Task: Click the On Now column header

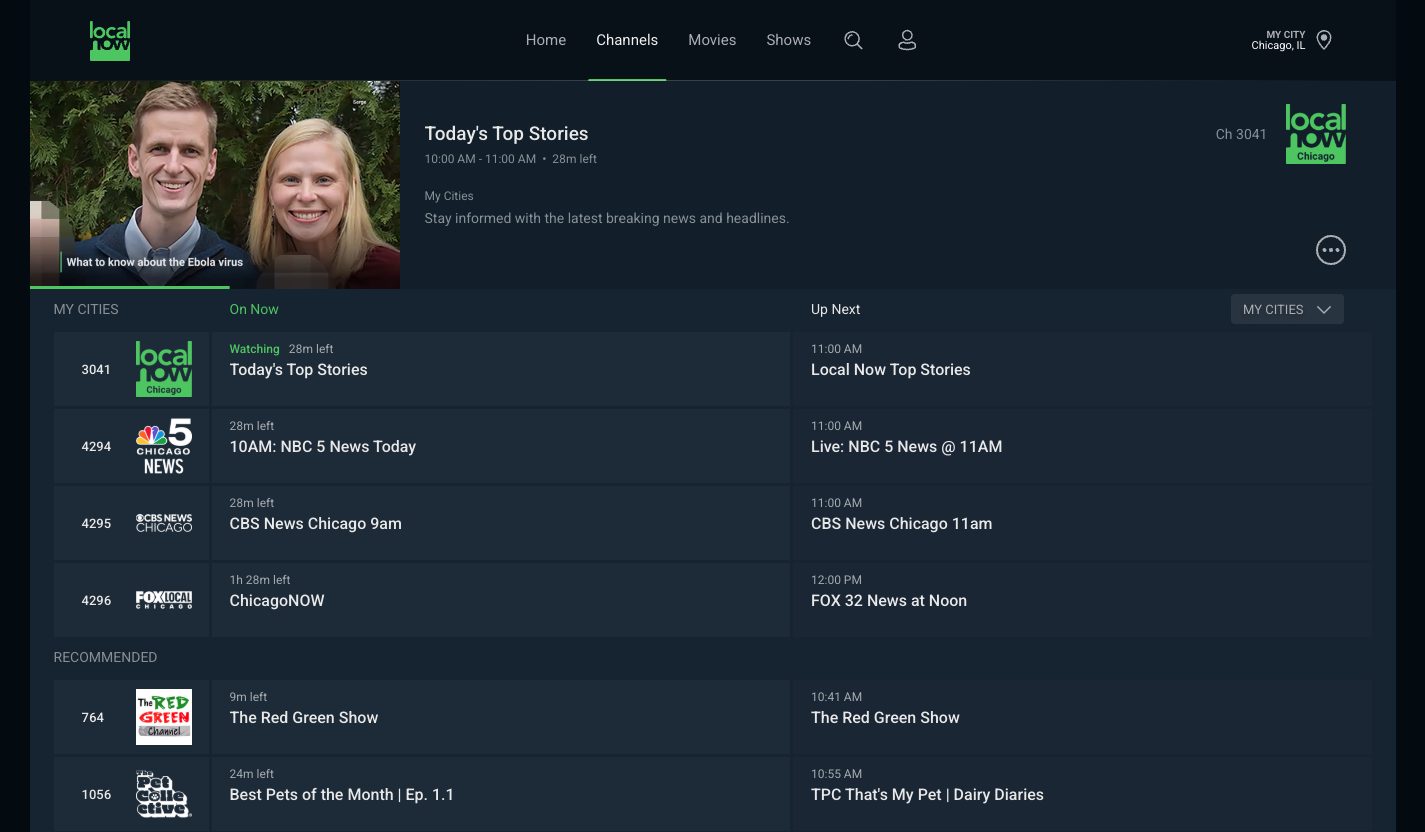Action: [x=254, y=309]
